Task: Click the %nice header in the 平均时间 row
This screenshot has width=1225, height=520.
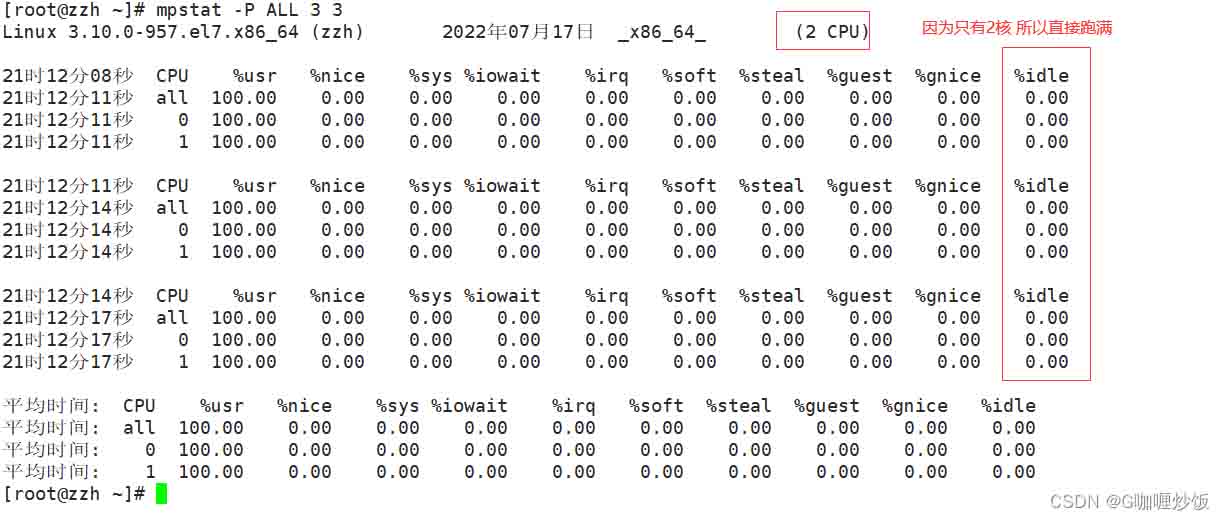Action: (x=304, y=406)
